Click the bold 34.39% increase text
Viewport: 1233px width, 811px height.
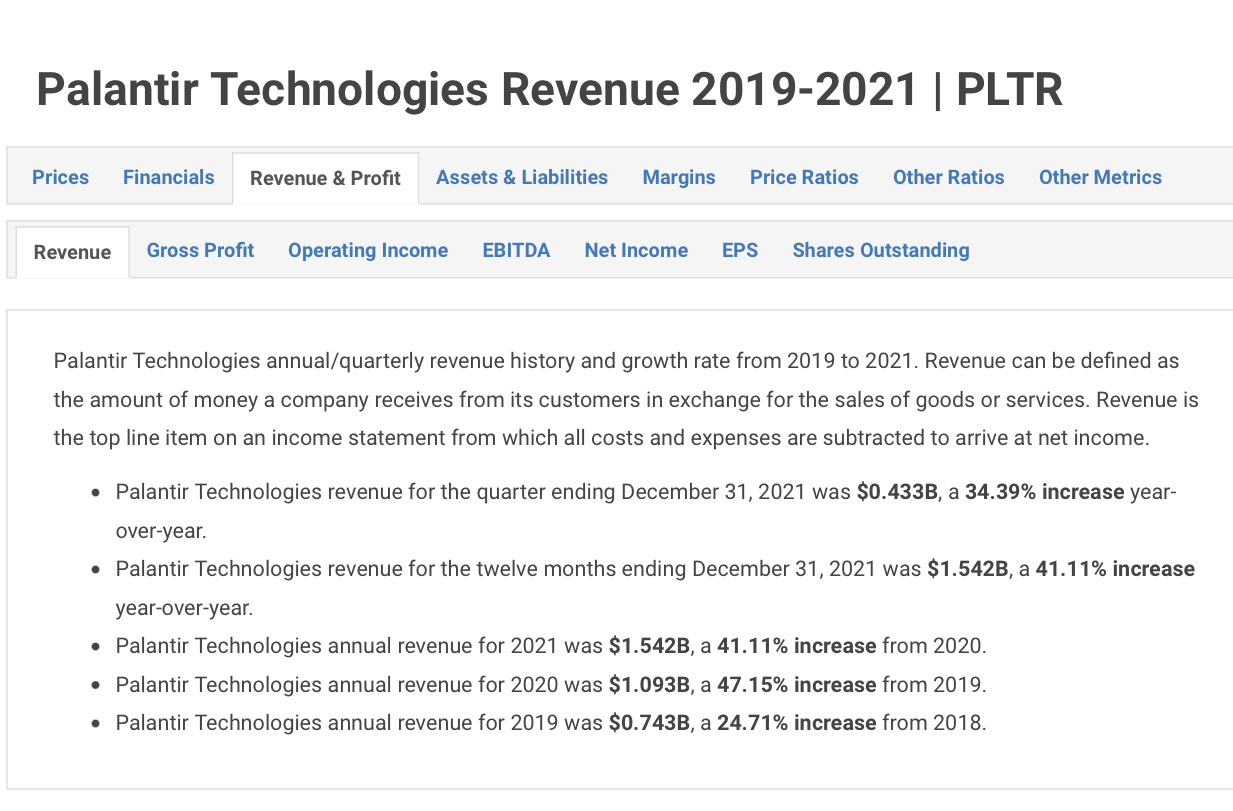pyautogui.click(x=1044, y=492)
